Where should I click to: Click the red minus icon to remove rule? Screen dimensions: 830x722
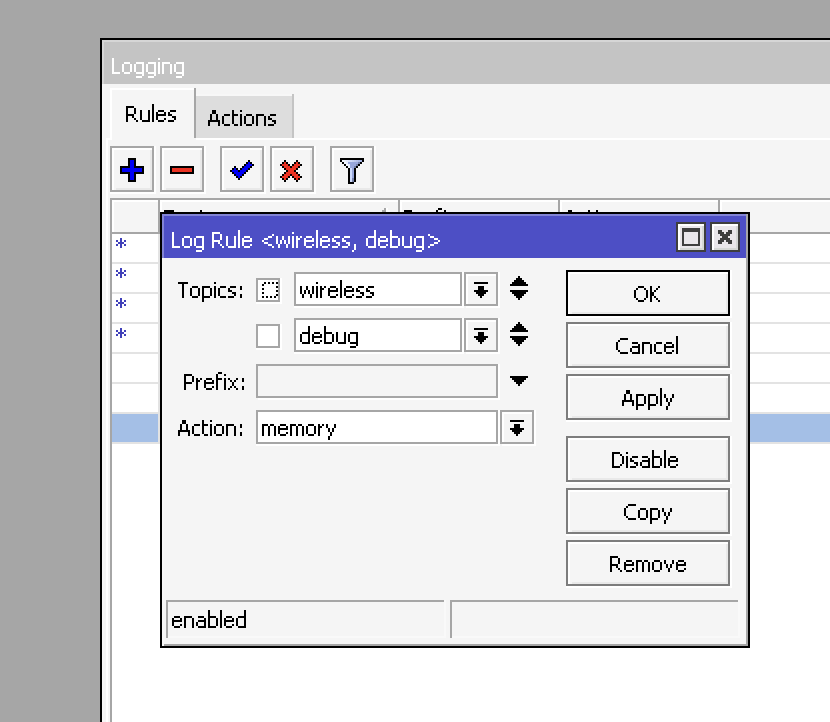(x=181, y=169)
